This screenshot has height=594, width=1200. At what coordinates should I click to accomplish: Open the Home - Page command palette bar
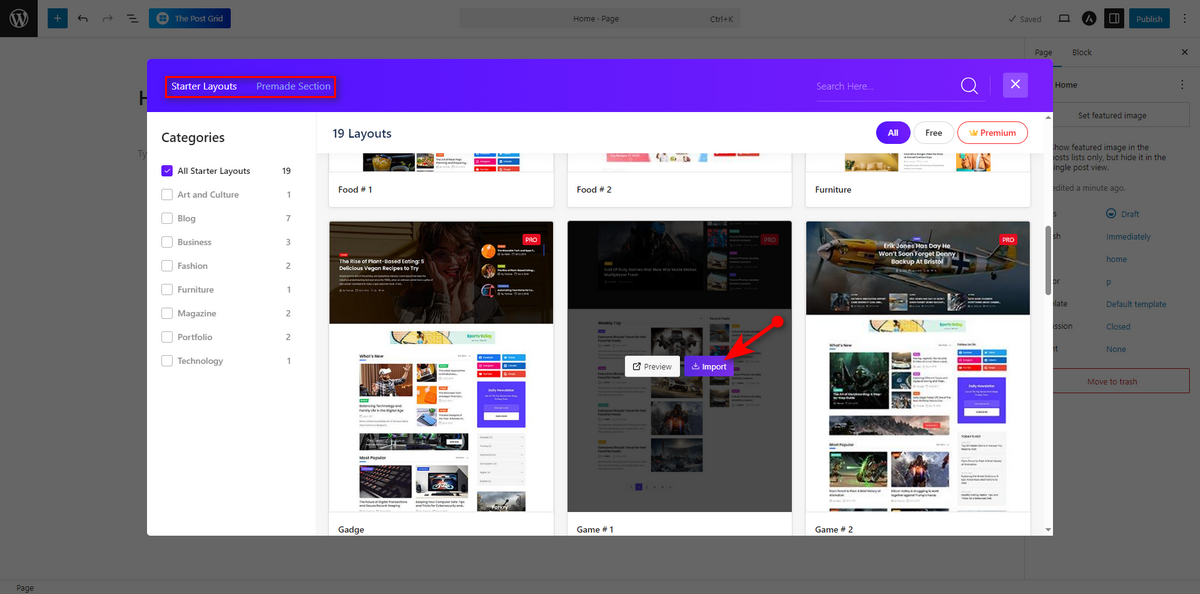(600, 19)
